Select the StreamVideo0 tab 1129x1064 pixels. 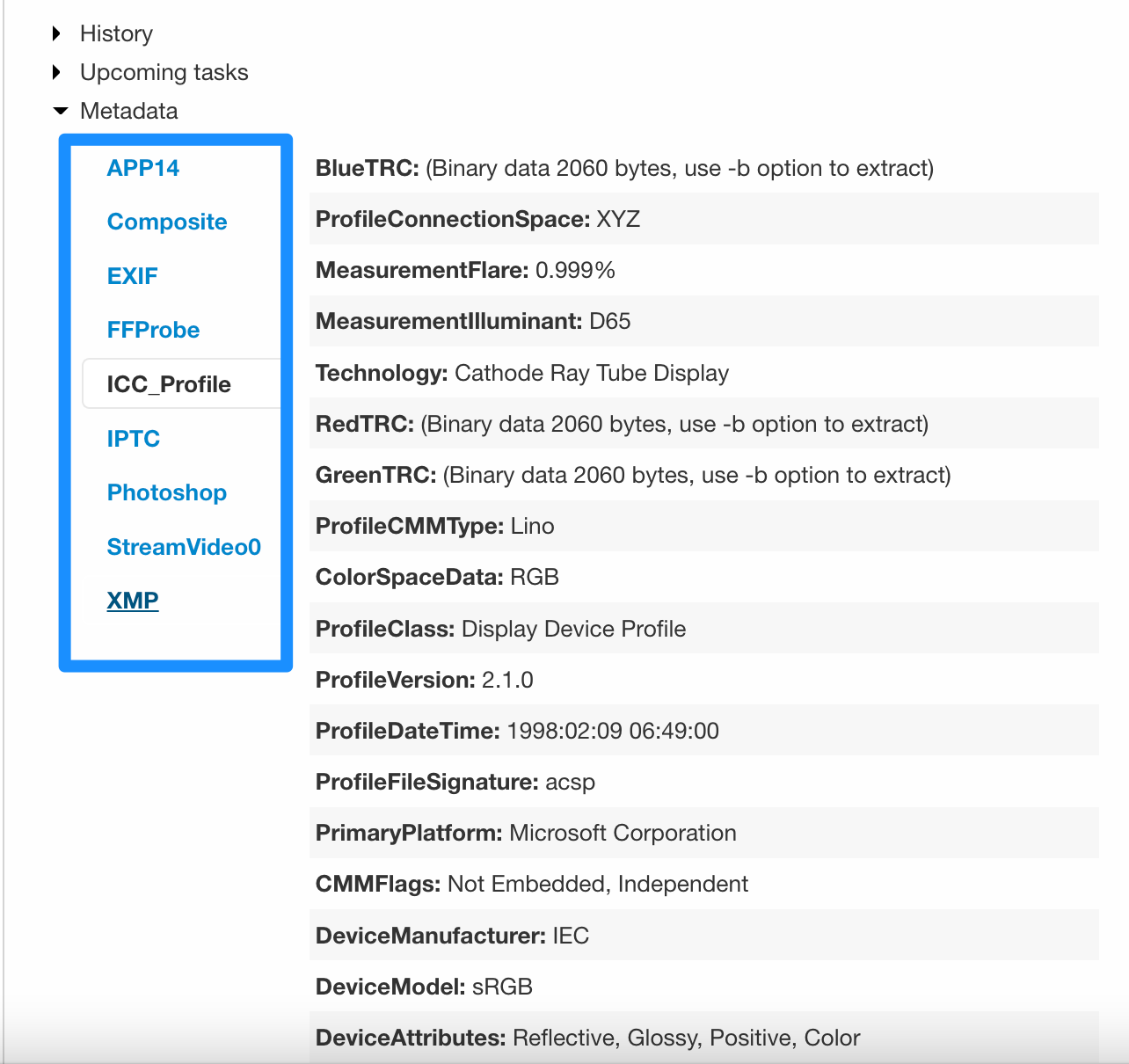(x=184, y=547)
